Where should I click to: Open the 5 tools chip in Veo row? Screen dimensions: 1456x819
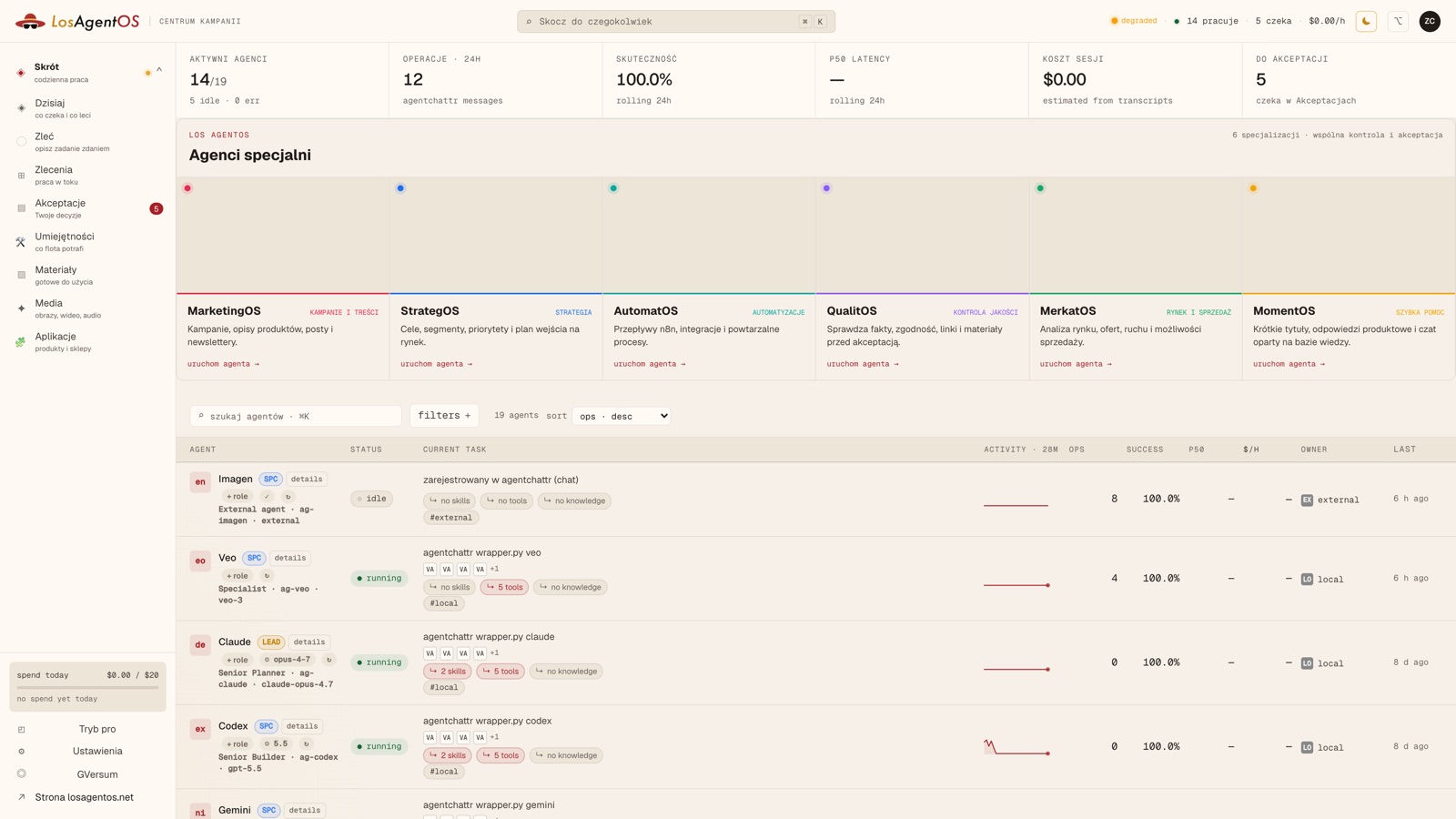(504, 587)
